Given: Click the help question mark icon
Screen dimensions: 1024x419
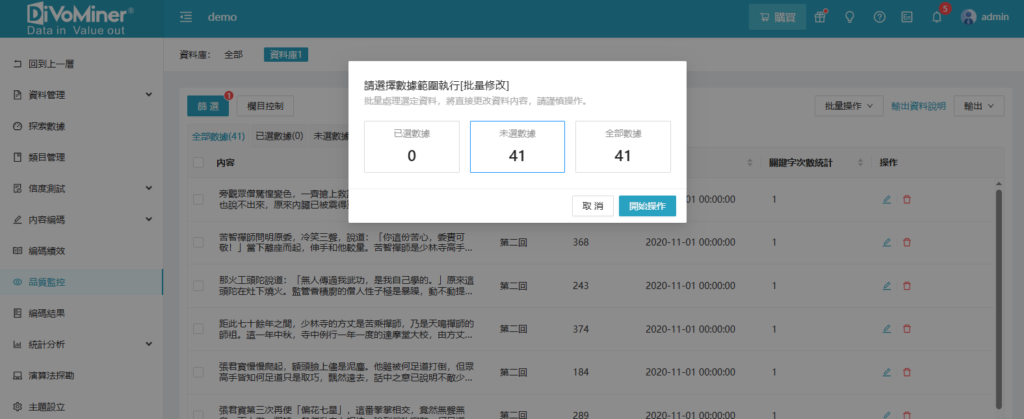Looking at the screenshot, I should tap(879, 17).
